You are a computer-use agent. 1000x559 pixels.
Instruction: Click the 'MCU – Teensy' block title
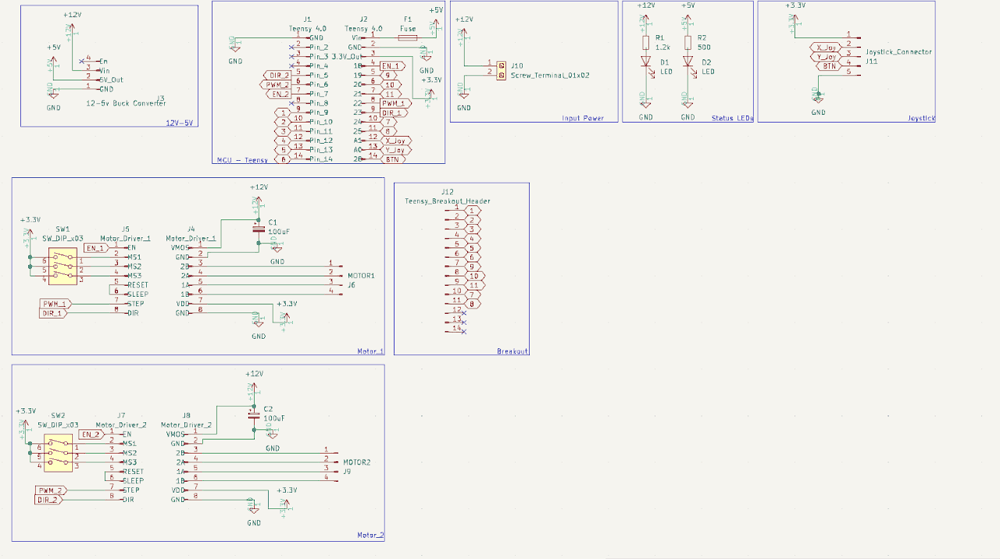(242, 160)
